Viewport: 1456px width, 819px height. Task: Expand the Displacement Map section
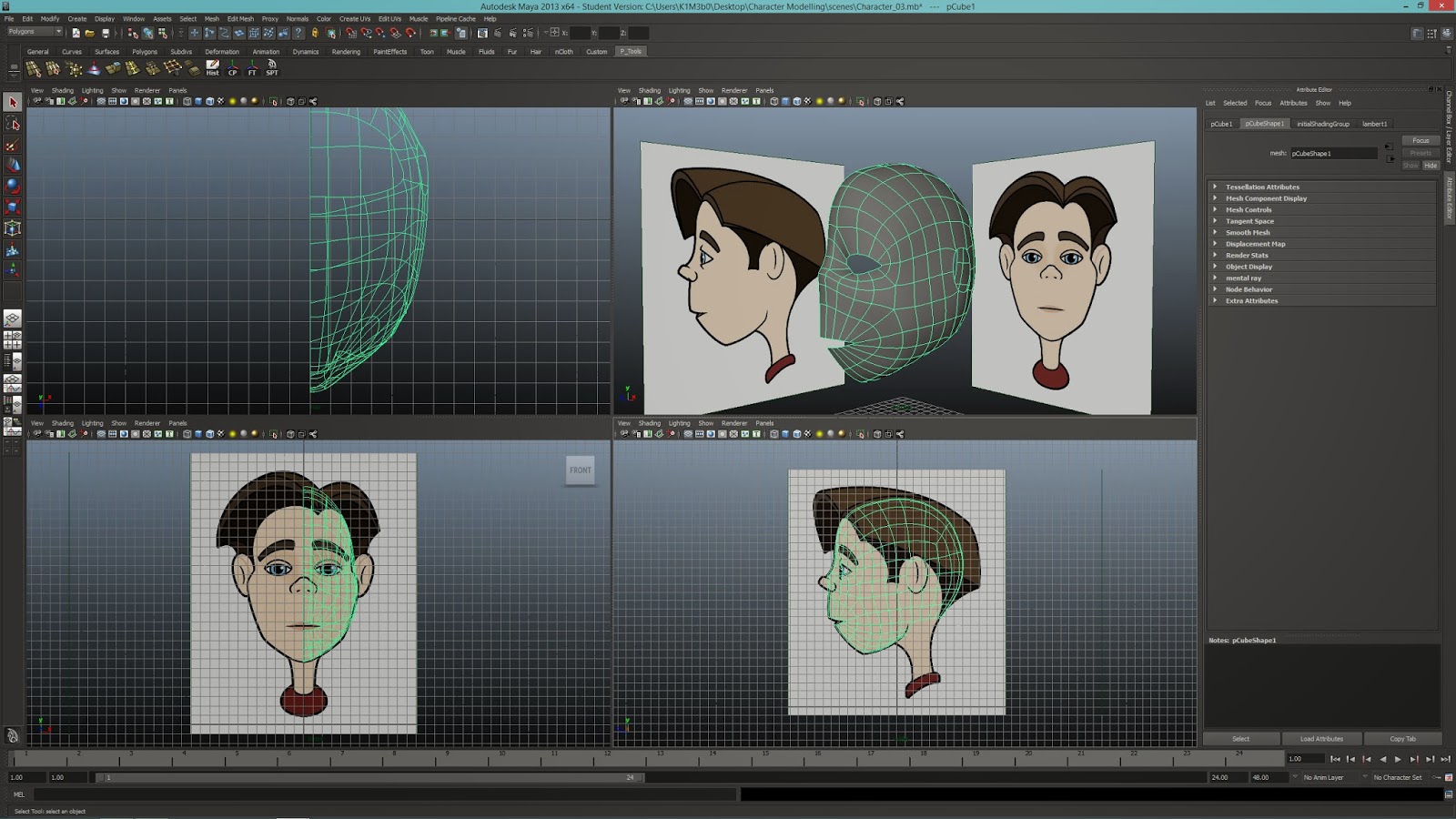[1321, 244]
